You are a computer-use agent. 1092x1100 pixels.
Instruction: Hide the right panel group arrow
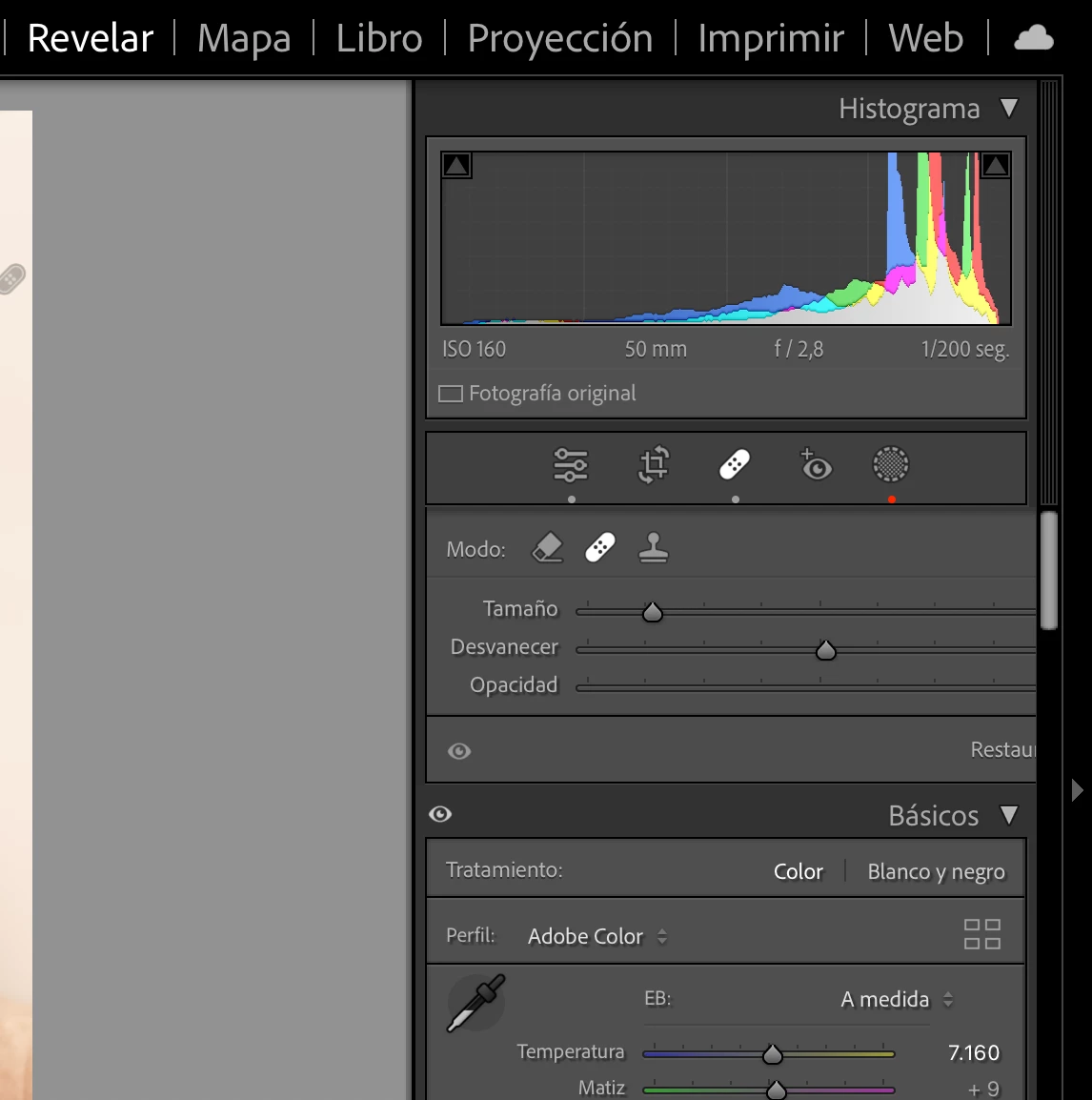(x=1078, y=790)
